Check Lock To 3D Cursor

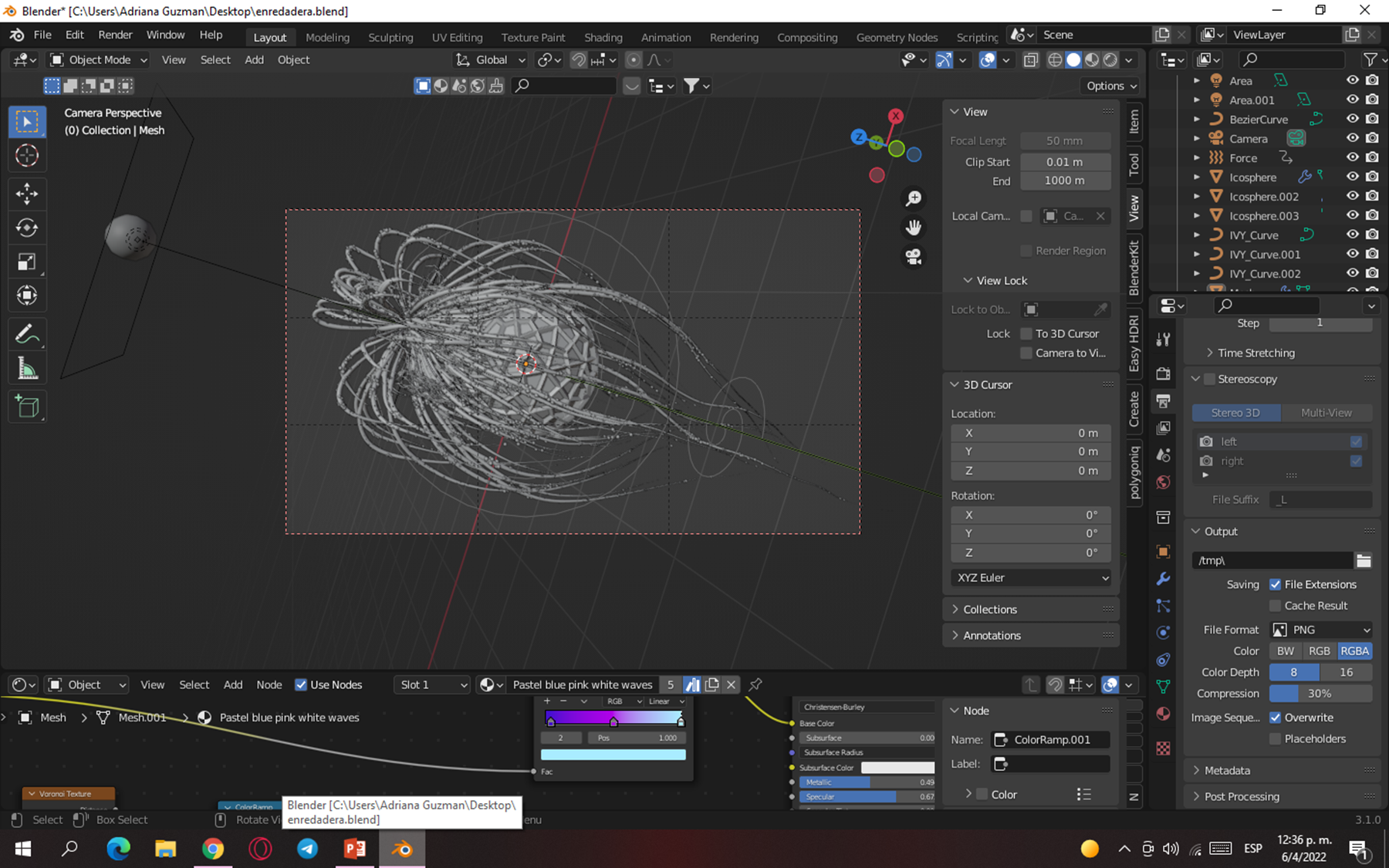point(1026,333)
